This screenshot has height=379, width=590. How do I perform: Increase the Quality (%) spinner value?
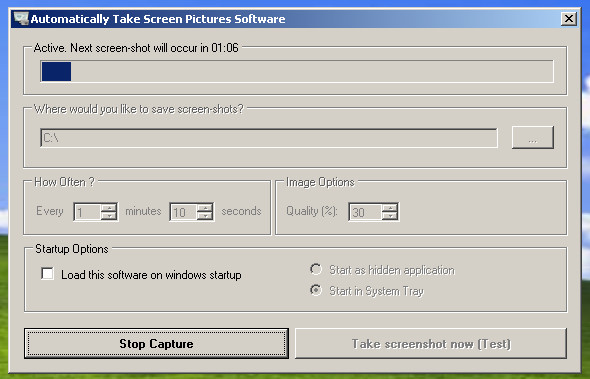pyautogui.click(x=390, y=208)
